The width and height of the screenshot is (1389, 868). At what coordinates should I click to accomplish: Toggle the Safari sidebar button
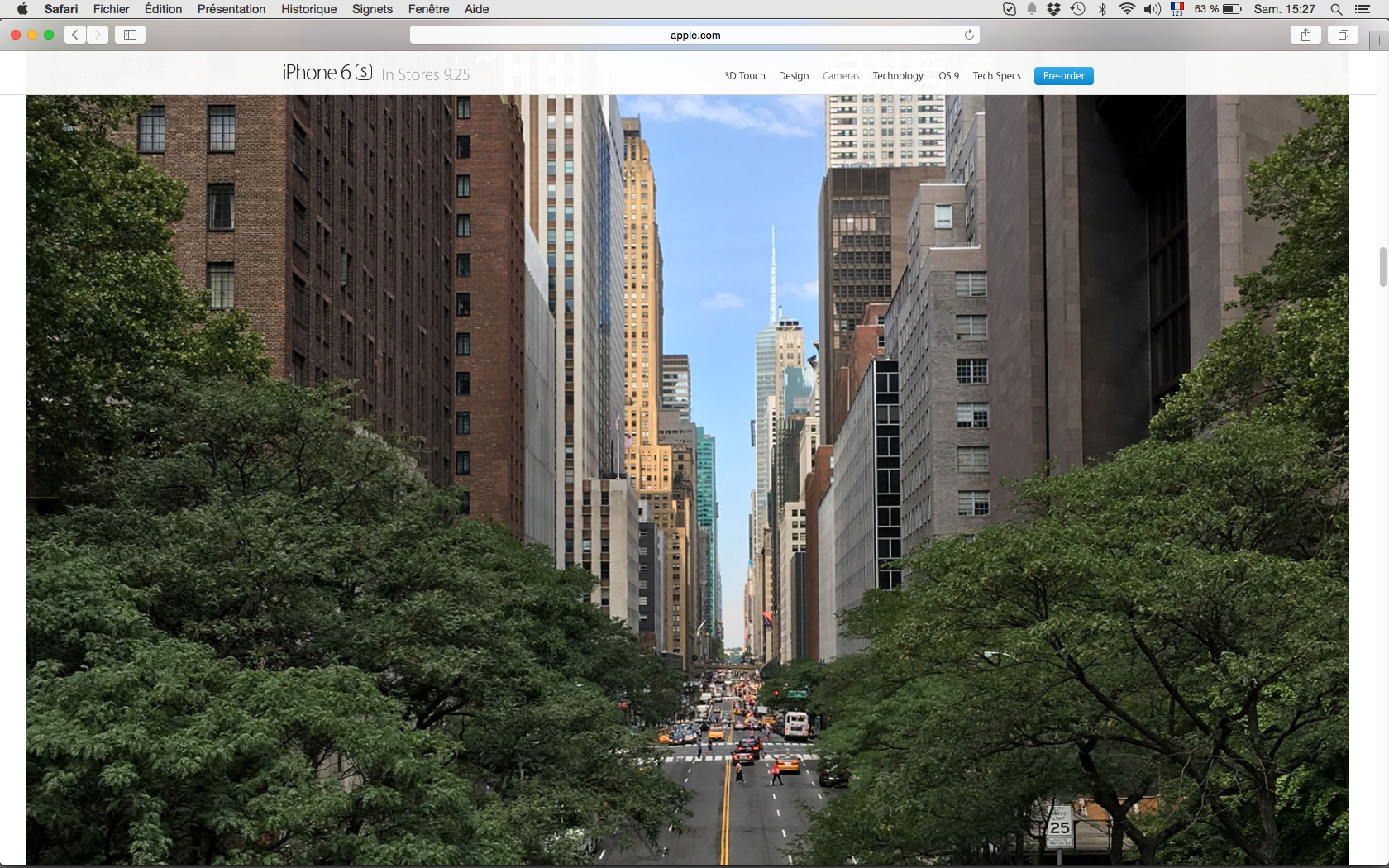(130, 35)
